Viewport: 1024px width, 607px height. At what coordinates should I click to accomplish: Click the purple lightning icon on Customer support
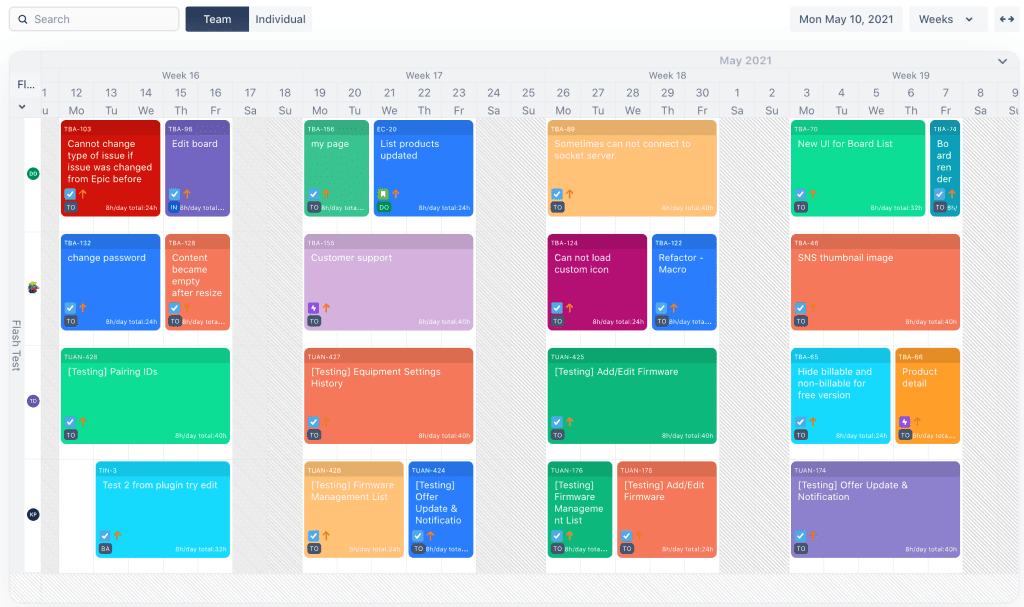click(314, 308)
